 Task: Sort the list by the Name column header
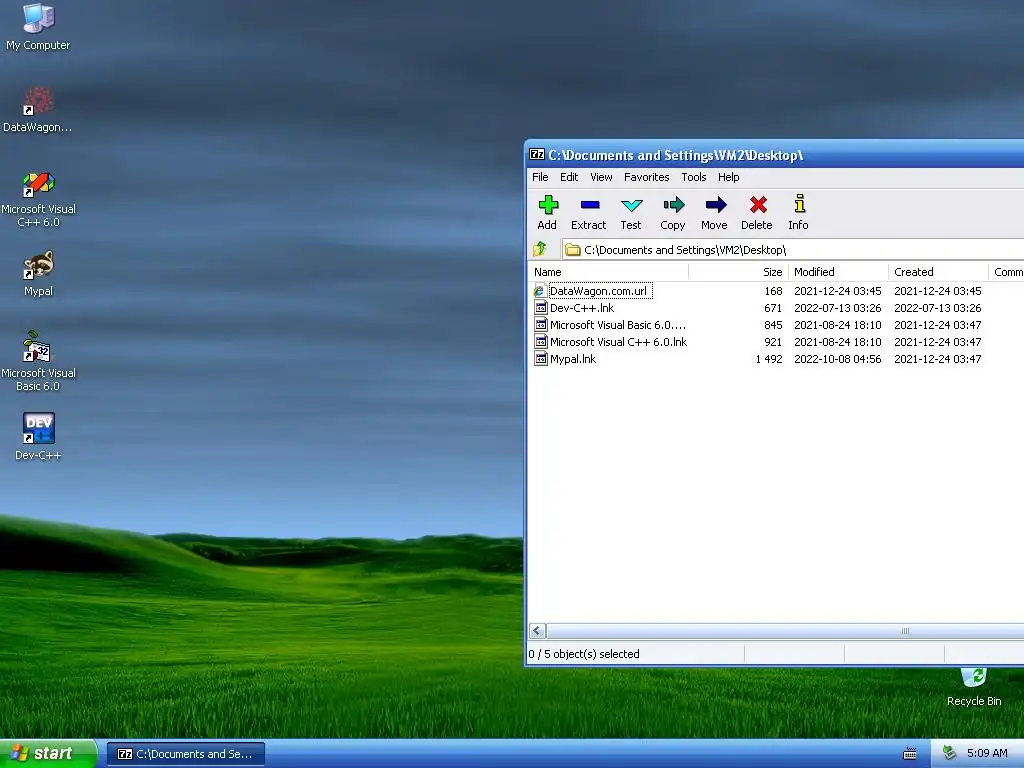click(608, 272)
